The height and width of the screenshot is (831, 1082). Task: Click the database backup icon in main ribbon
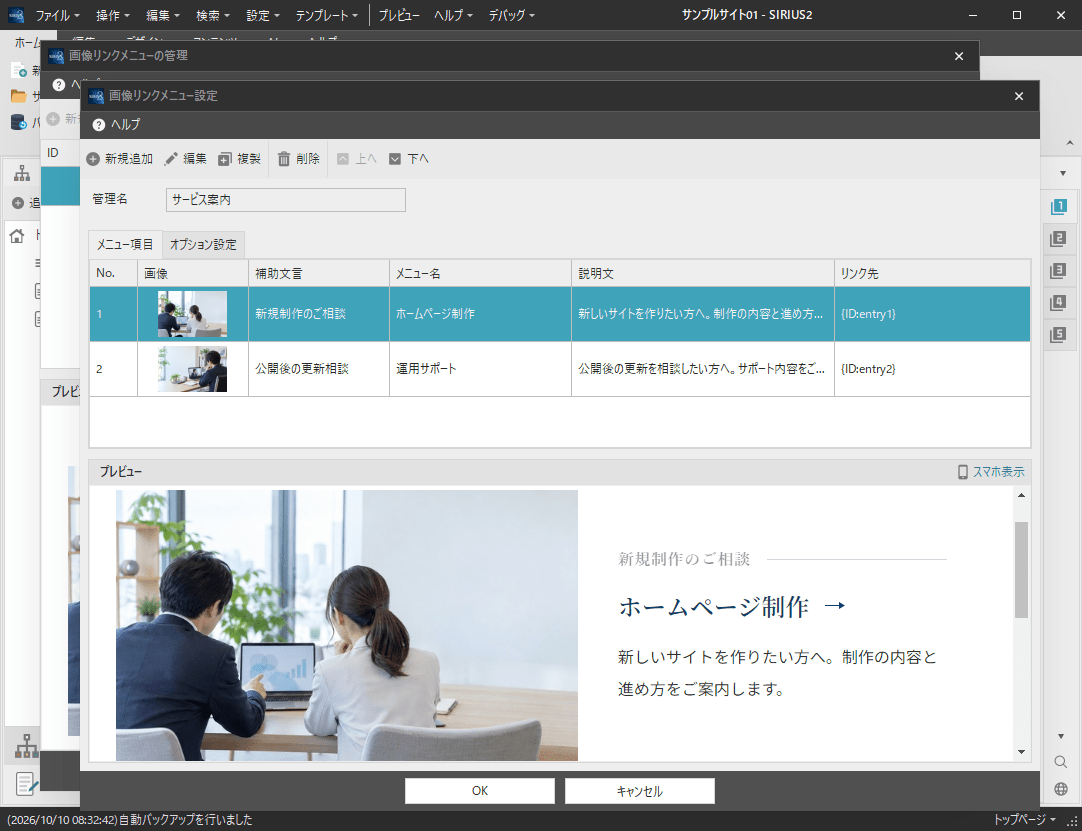click(19, 123)
